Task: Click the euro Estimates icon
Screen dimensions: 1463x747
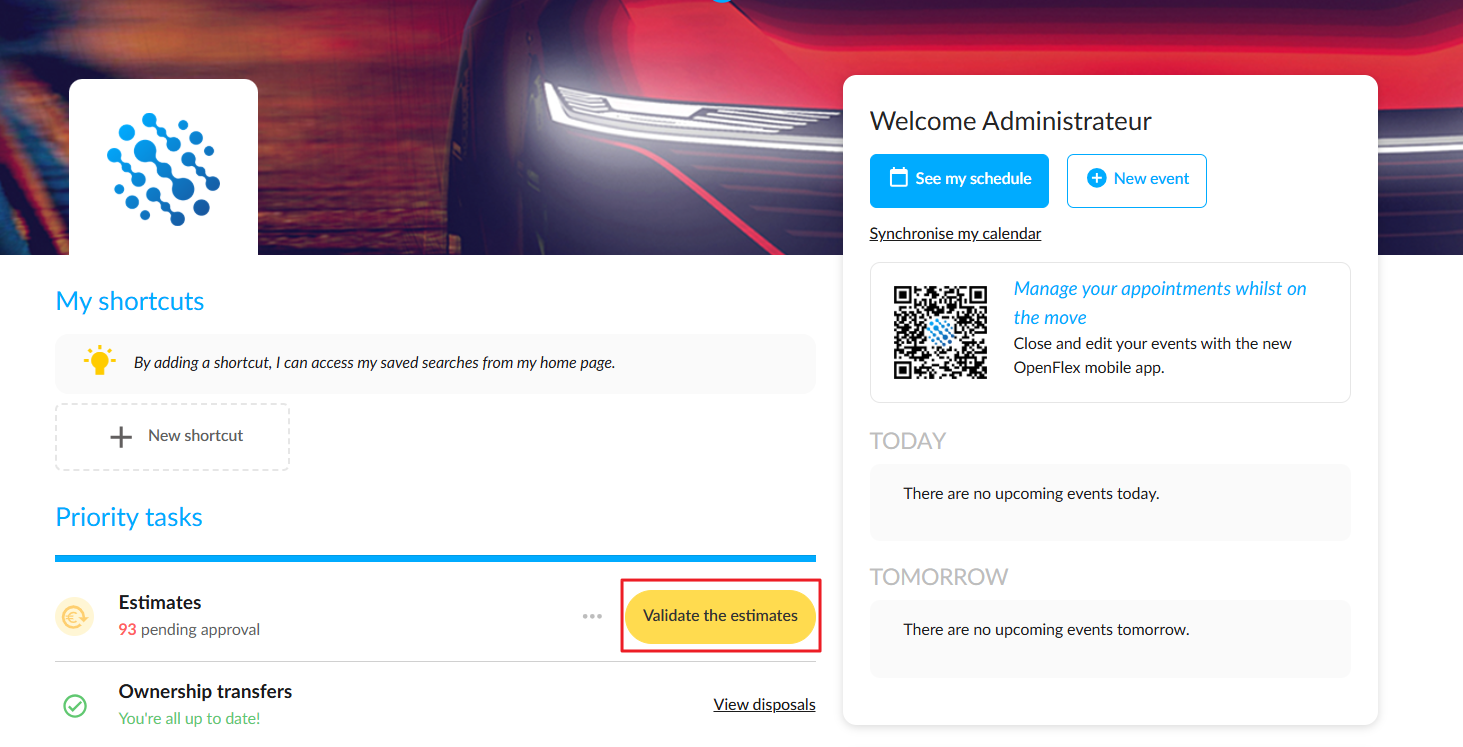Action: (x=74, y=617)
